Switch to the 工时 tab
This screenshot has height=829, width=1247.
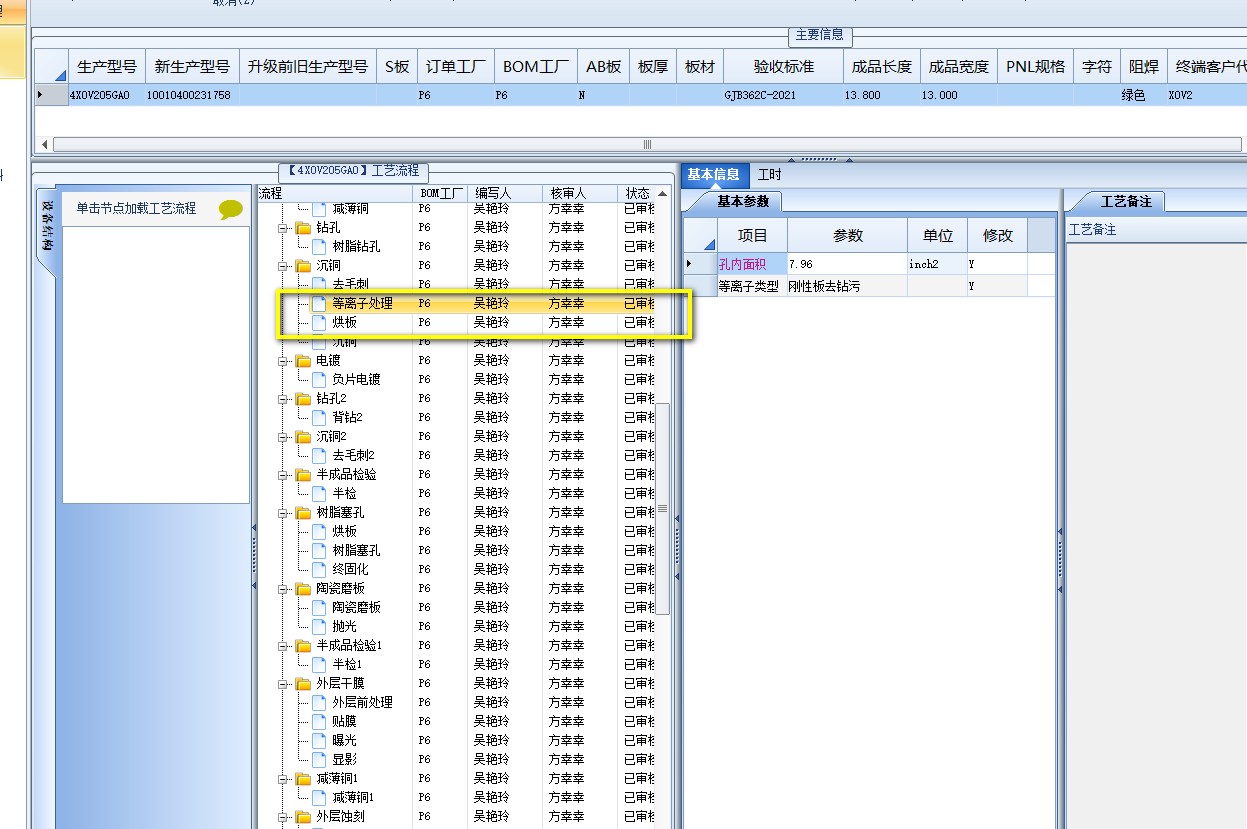point(769,175)
